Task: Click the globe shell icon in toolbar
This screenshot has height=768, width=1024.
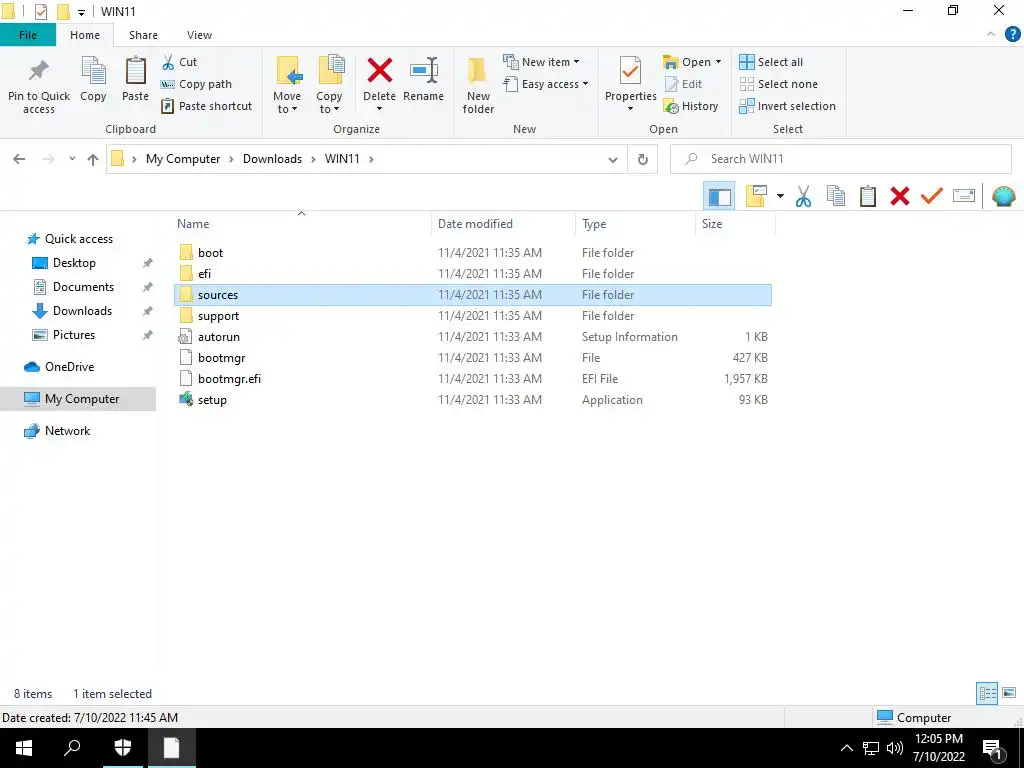Action: 1003,196
